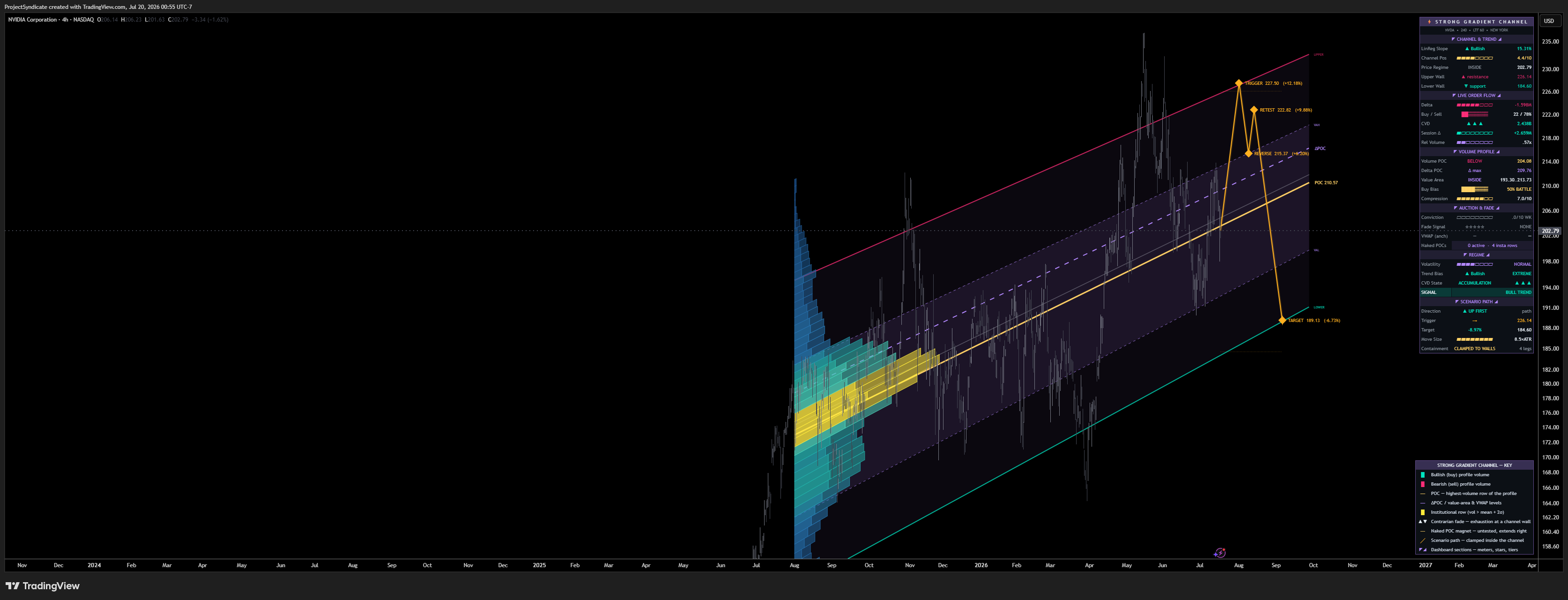Image resolution: width=1568 pixels, height=600 pixels.
Task: Click the VOLUME PROFILE section header
Action: click(x=1476, y=152)
